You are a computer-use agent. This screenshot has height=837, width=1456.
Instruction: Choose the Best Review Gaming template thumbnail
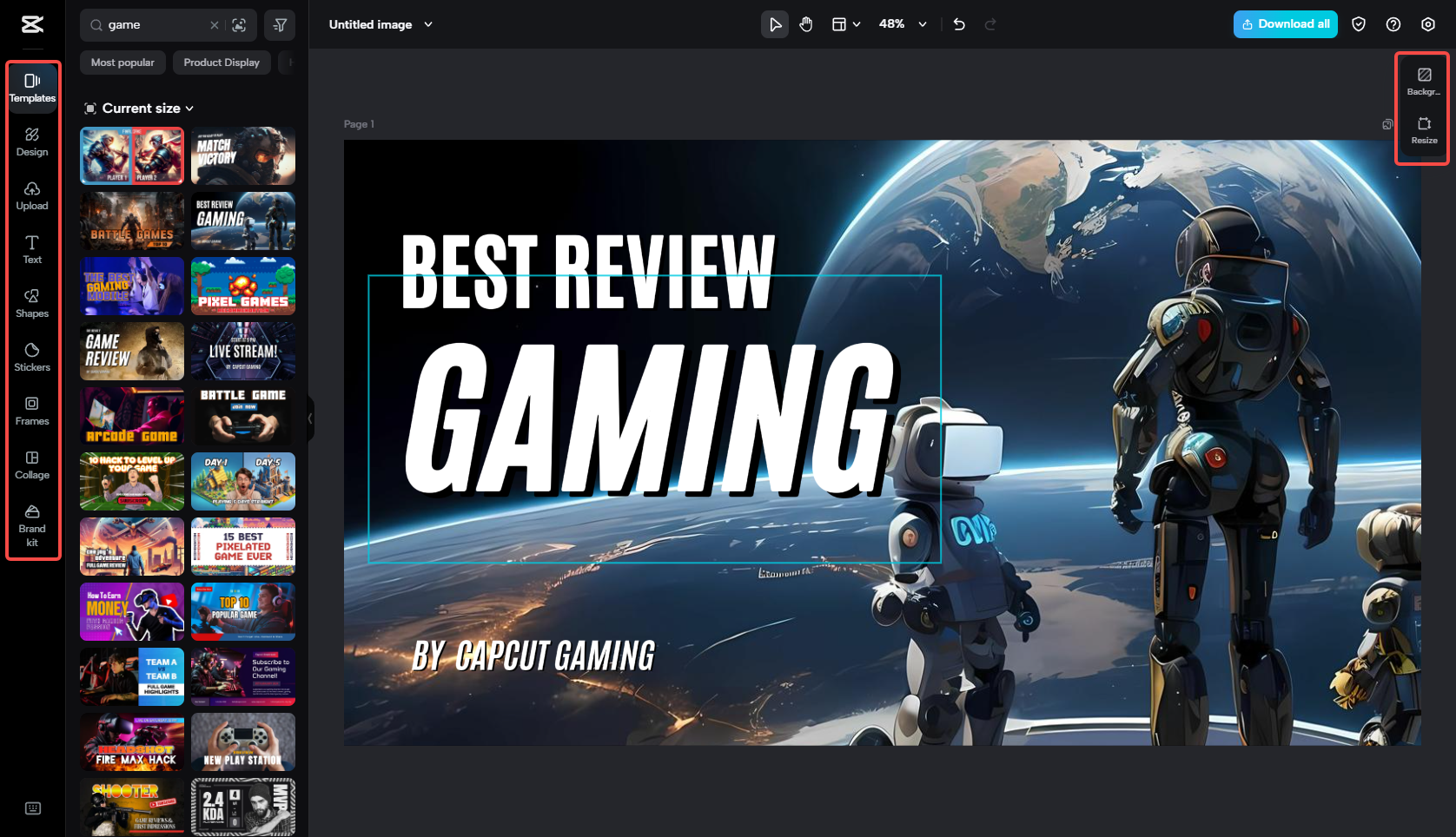[243, 221]
